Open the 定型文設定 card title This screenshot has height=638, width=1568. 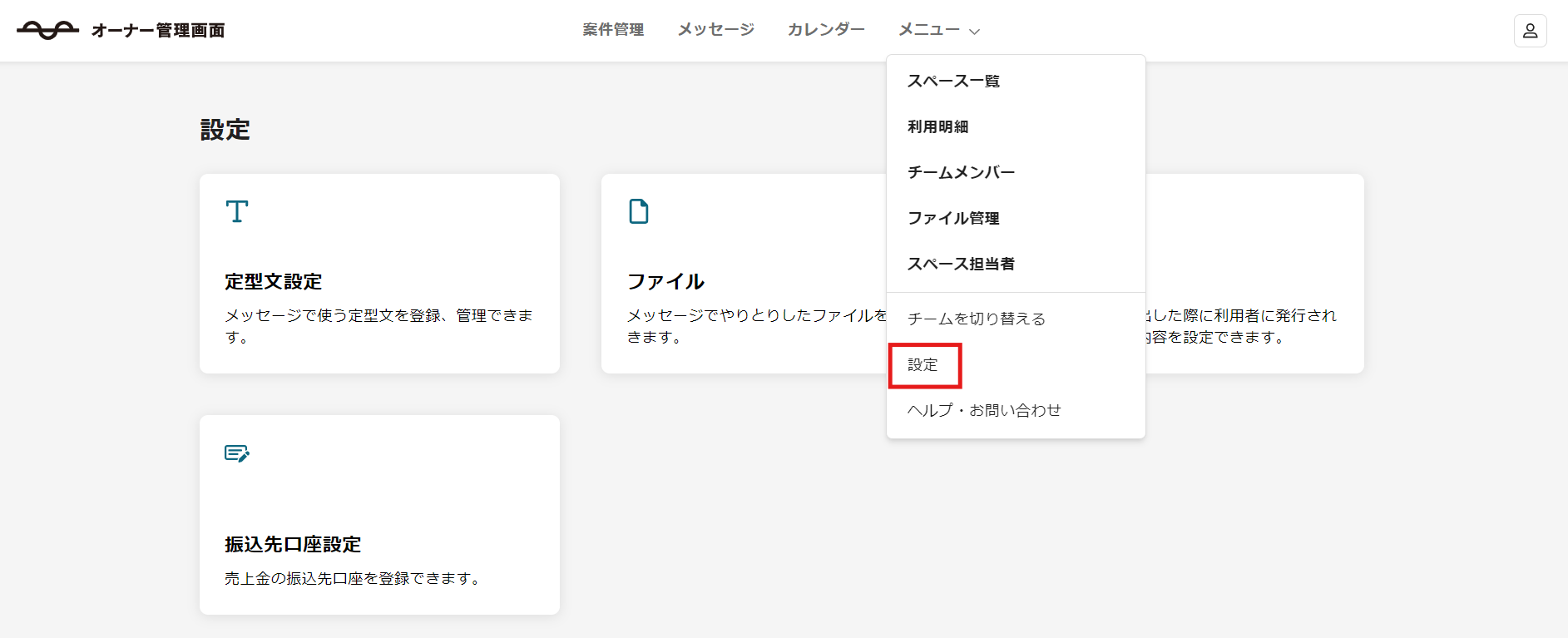coord(273,282)
